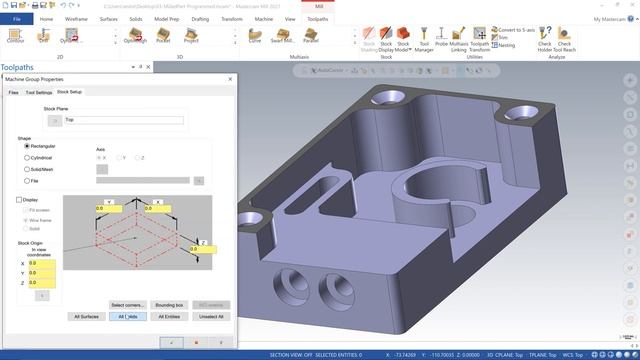Image resolution: width=640 pixels, height=360 pixels.
Task: Close the Machine Group Properties dialog
Action: pos(230,79)
